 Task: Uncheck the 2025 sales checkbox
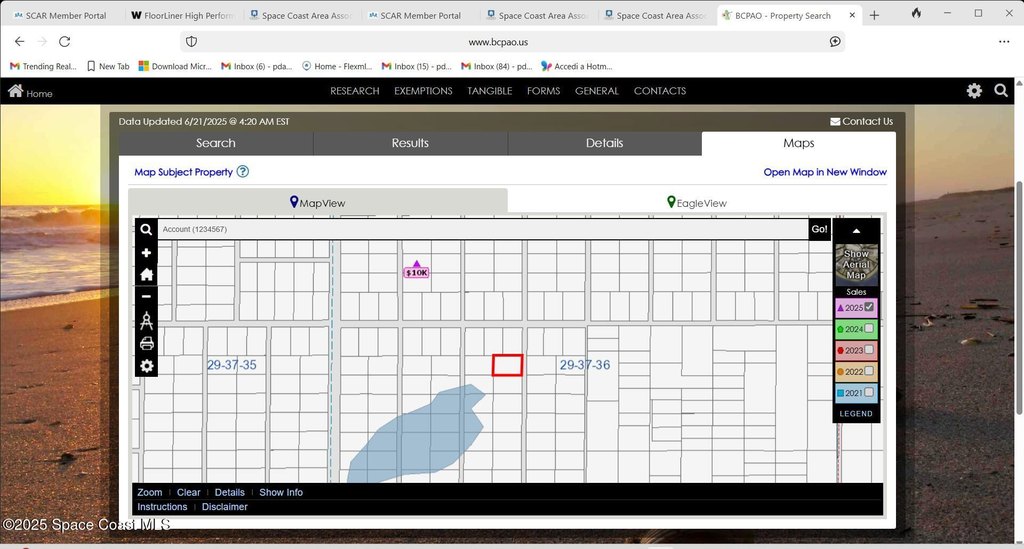pyautogui.click(x=869, y=307)
